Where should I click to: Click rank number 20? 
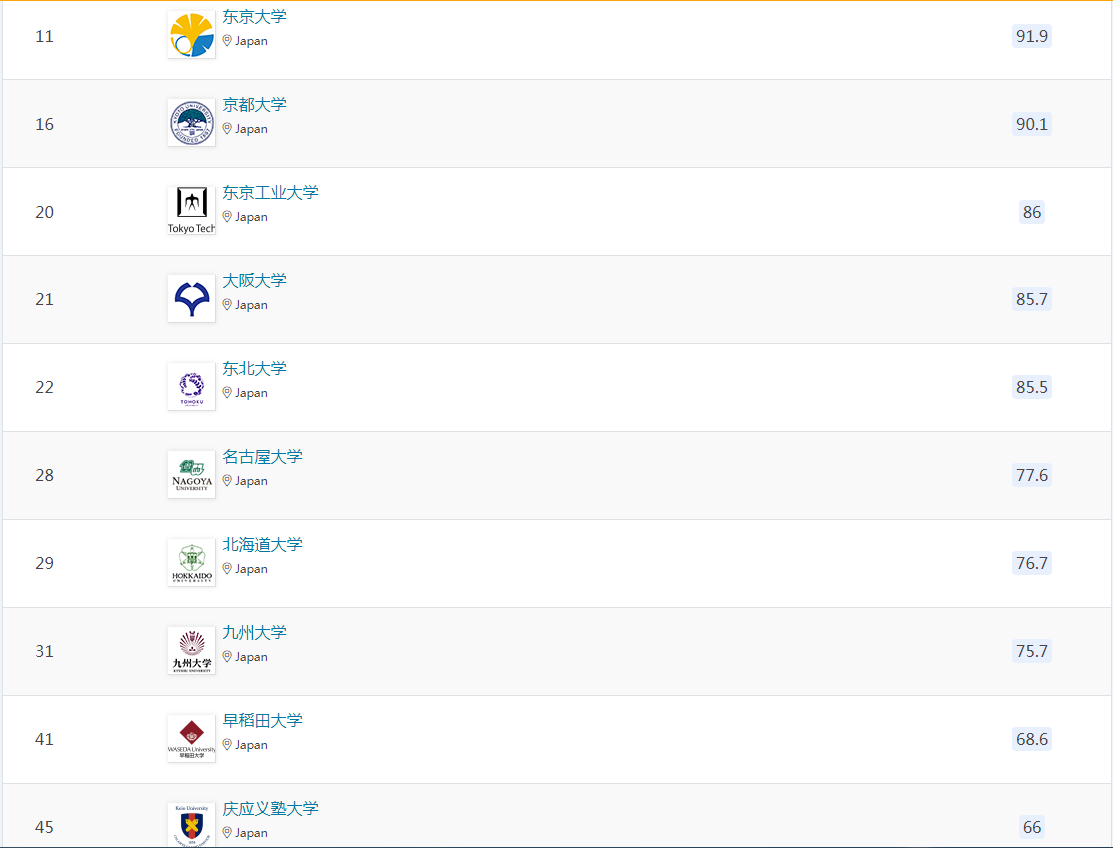point(45,212)
